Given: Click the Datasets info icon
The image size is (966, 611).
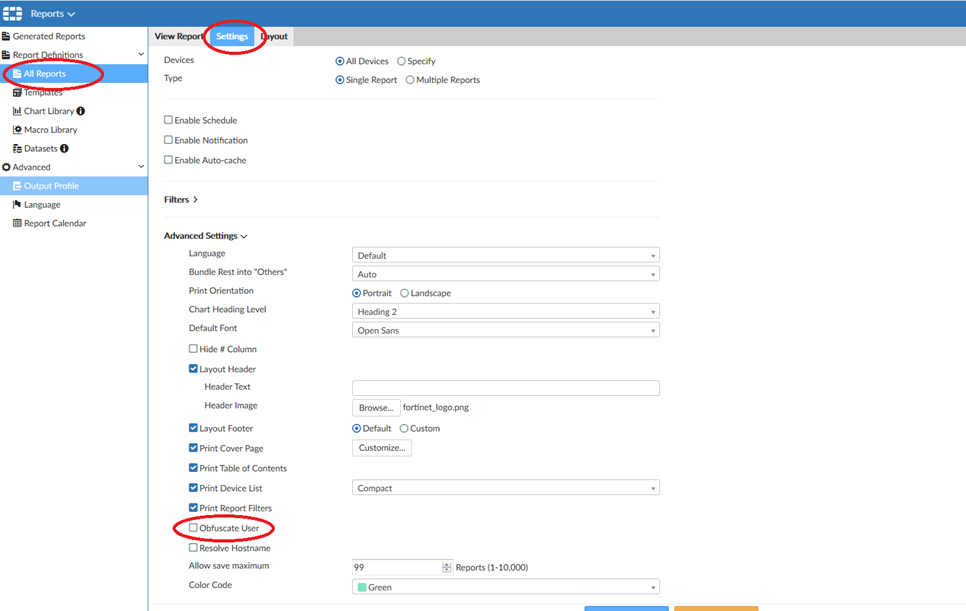Looking at the screenshot, I should tap(64, 148).
